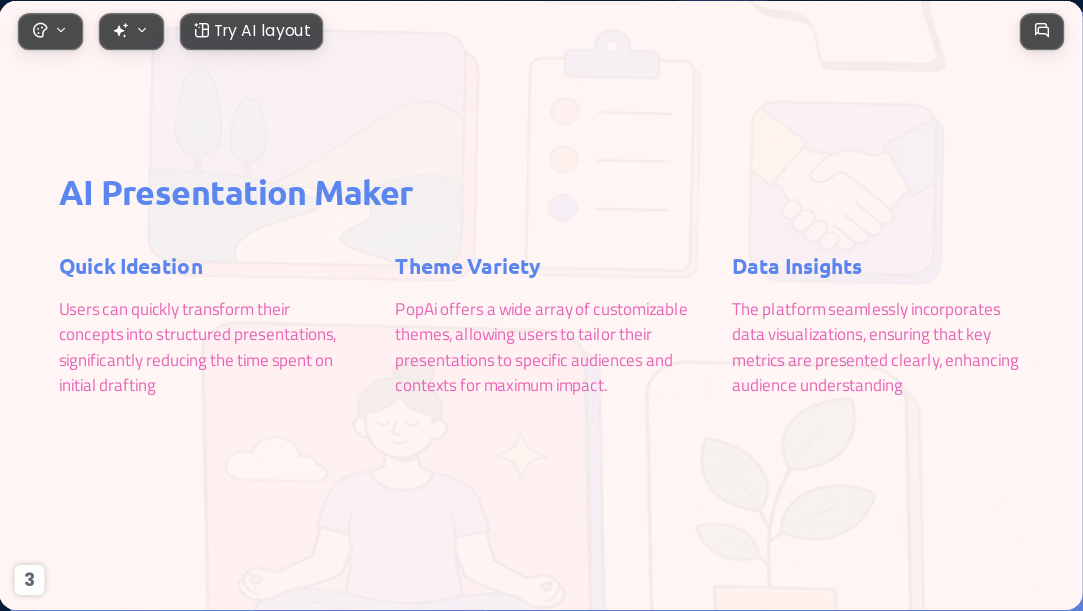Select the Quick Ideation description paragraph
This screenshot has height=611, width=1083.
pos(198,347)
